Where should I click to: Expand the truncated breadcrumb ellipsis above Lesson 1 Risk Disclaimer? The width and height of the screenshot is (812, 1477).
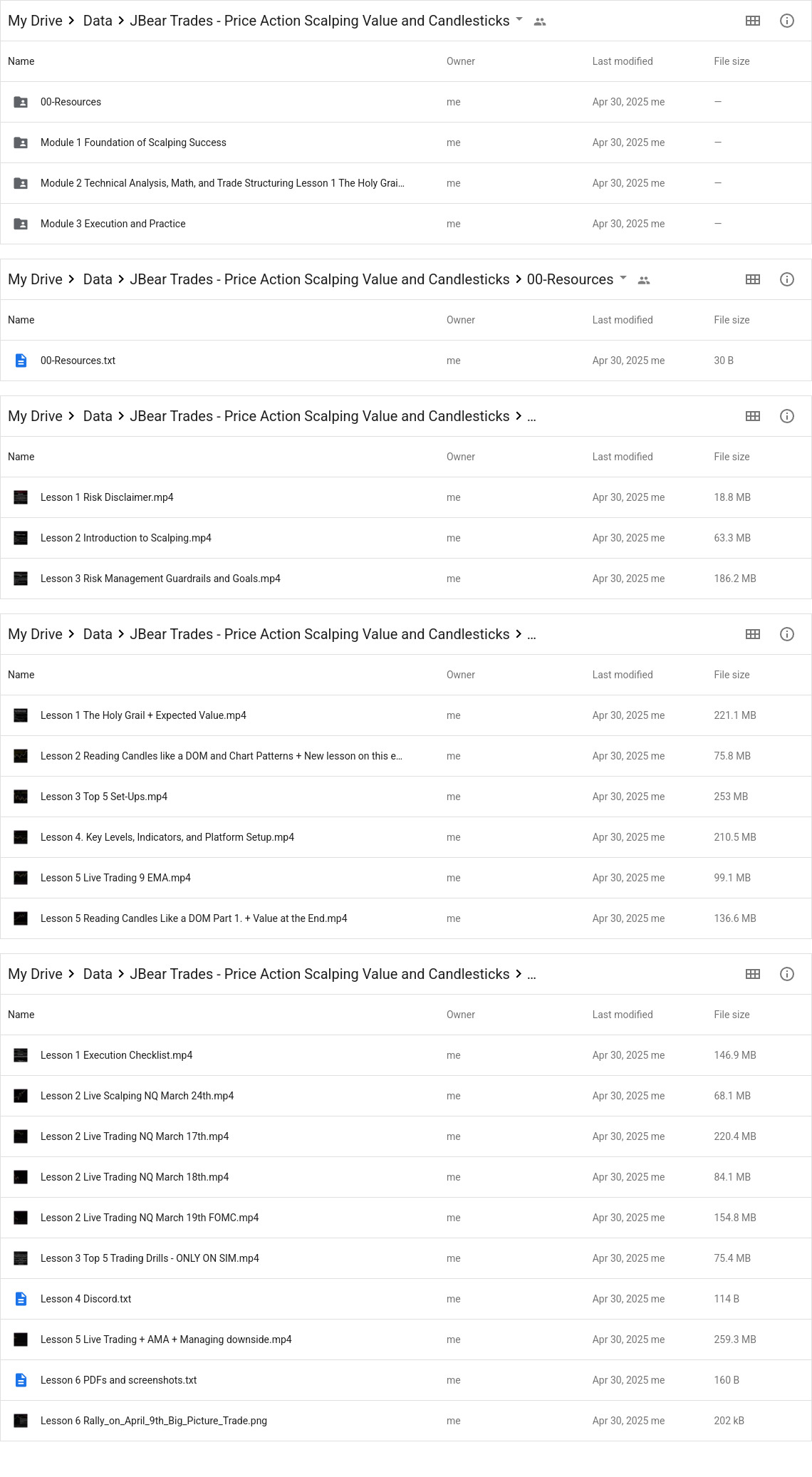tap(531, 417)
